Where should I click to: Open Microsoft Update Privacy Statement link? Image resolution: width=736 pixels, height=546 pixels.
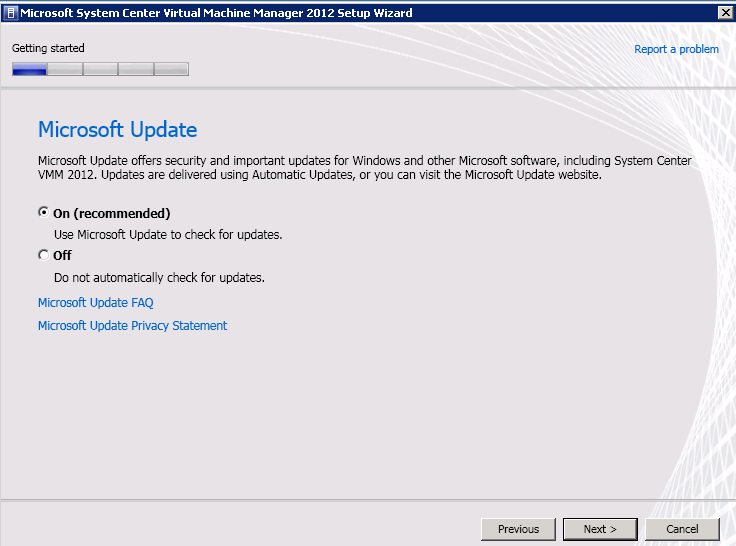[132, 326]
